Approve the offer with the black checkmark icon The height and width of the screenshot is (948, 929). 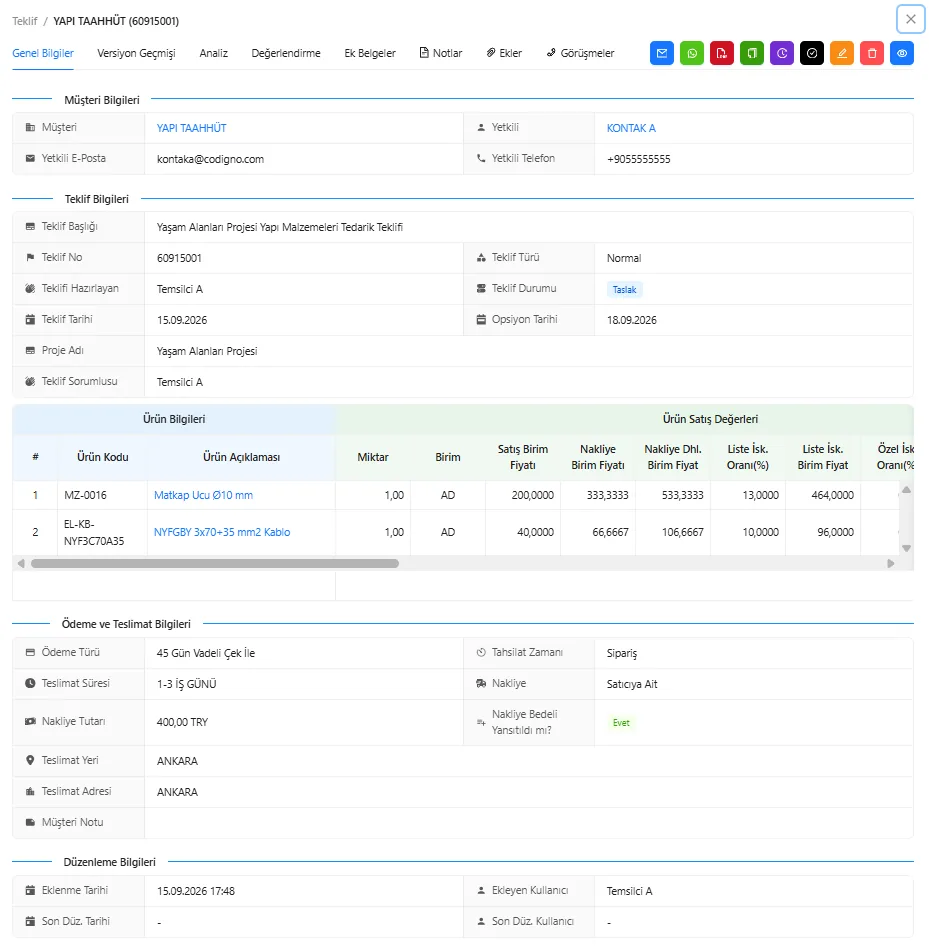(812, 53)
